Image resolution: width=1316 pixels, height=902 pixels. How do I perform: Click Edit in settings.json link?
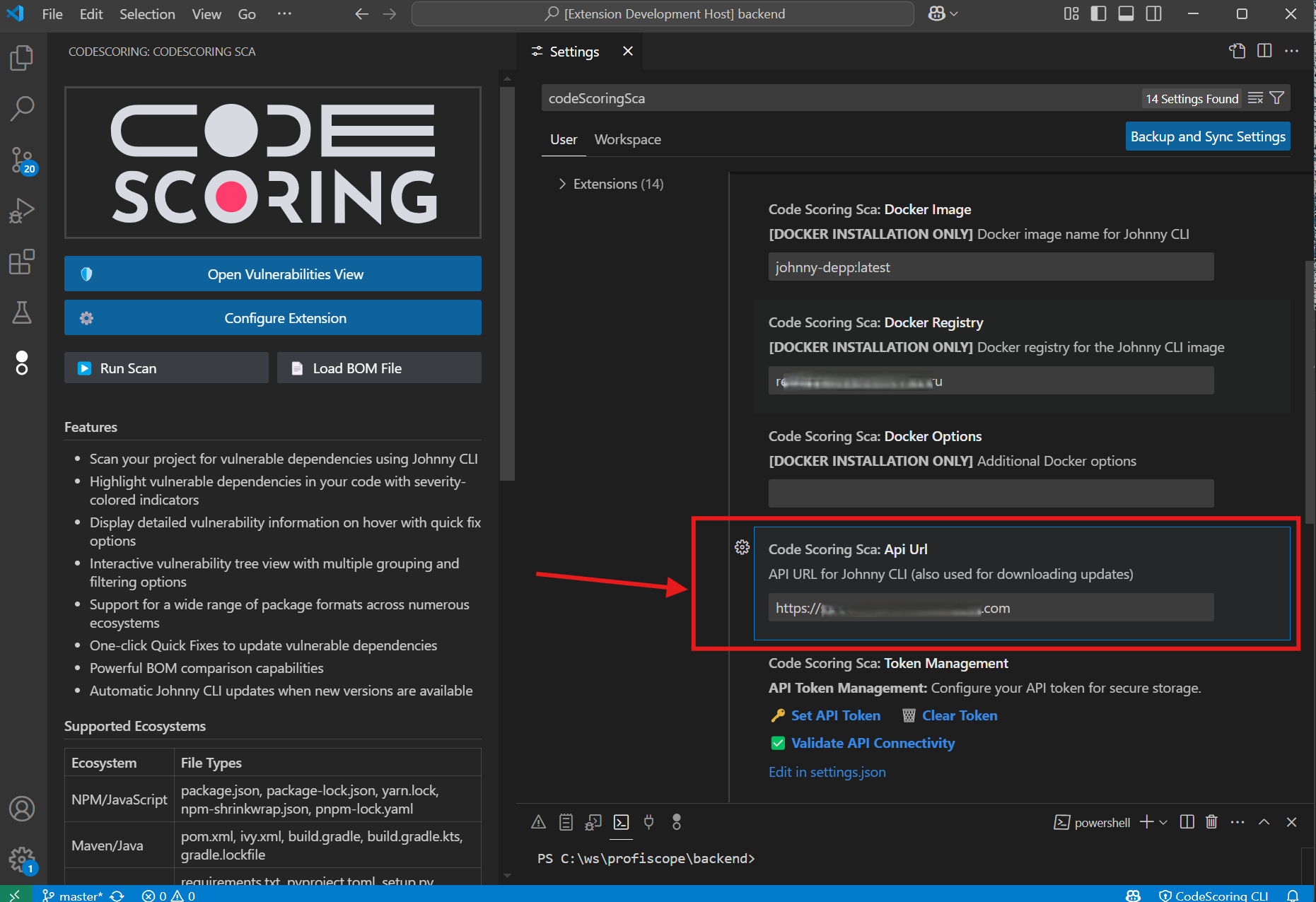pyautogui.click(x=827, y=772)
